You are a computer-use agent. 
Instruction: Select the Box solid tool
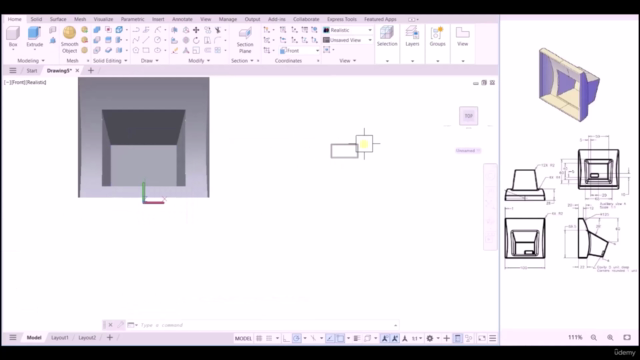[x=13, y=36]
